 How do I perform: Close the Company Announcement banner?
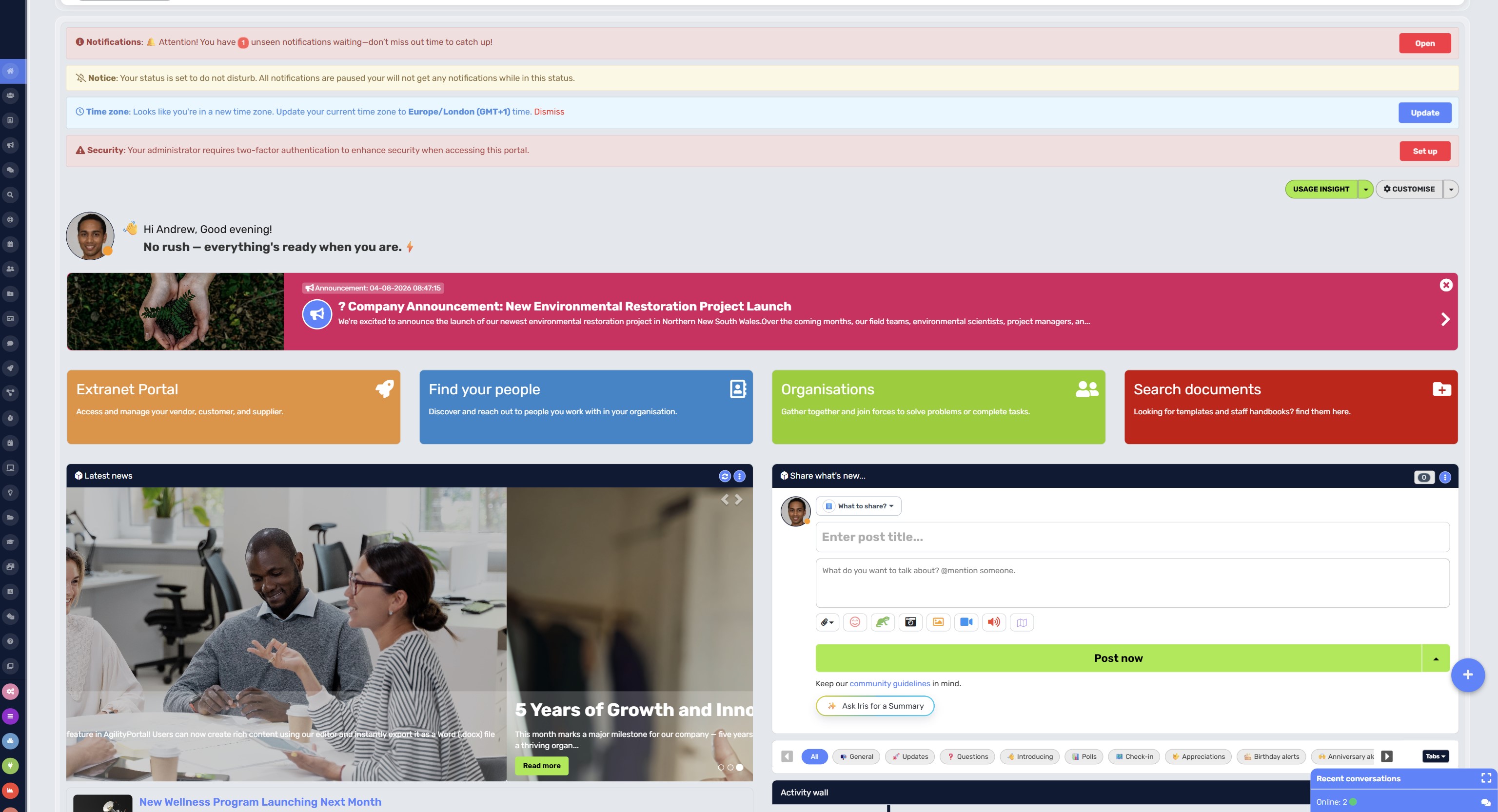1446,285
